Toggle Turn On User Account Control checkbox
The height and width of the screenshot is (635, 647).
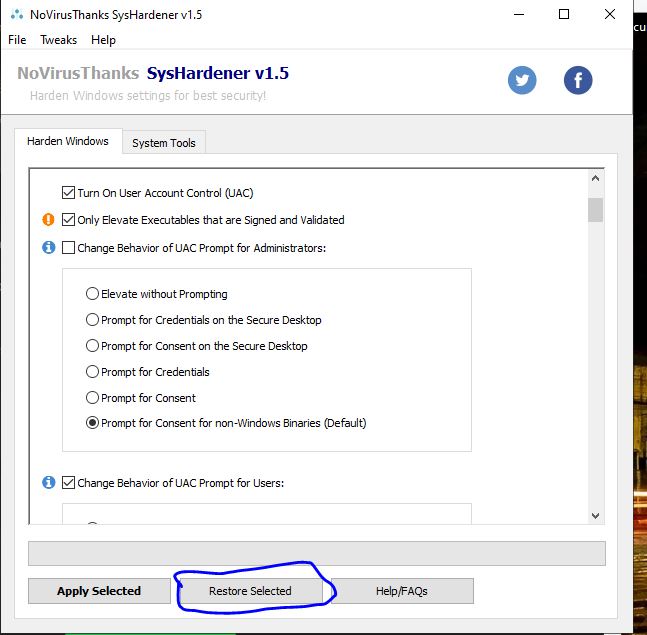tap(68, 193)
